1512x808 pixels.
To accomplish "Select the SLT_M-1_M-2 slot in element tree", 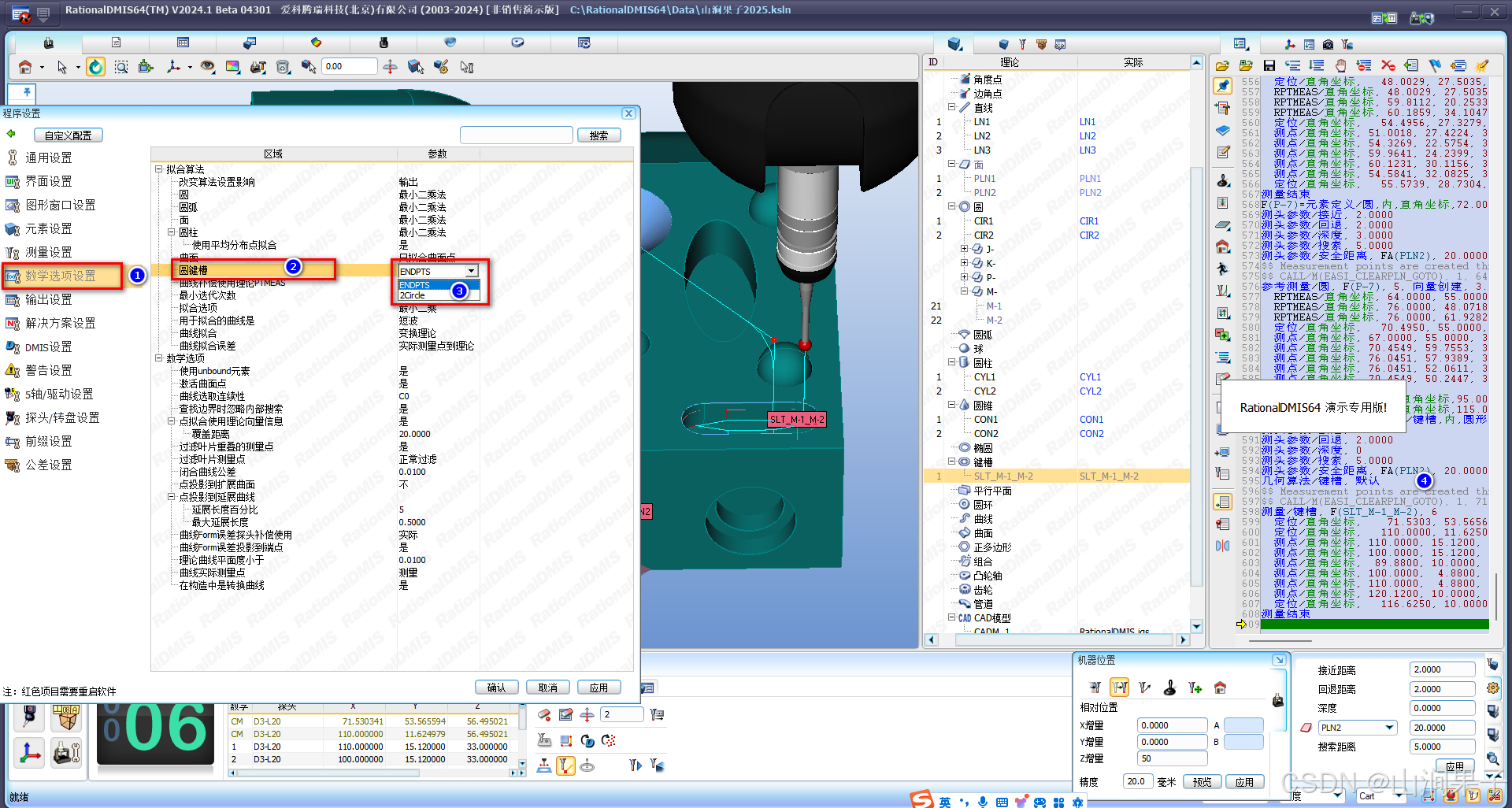I will [1003, 476].
